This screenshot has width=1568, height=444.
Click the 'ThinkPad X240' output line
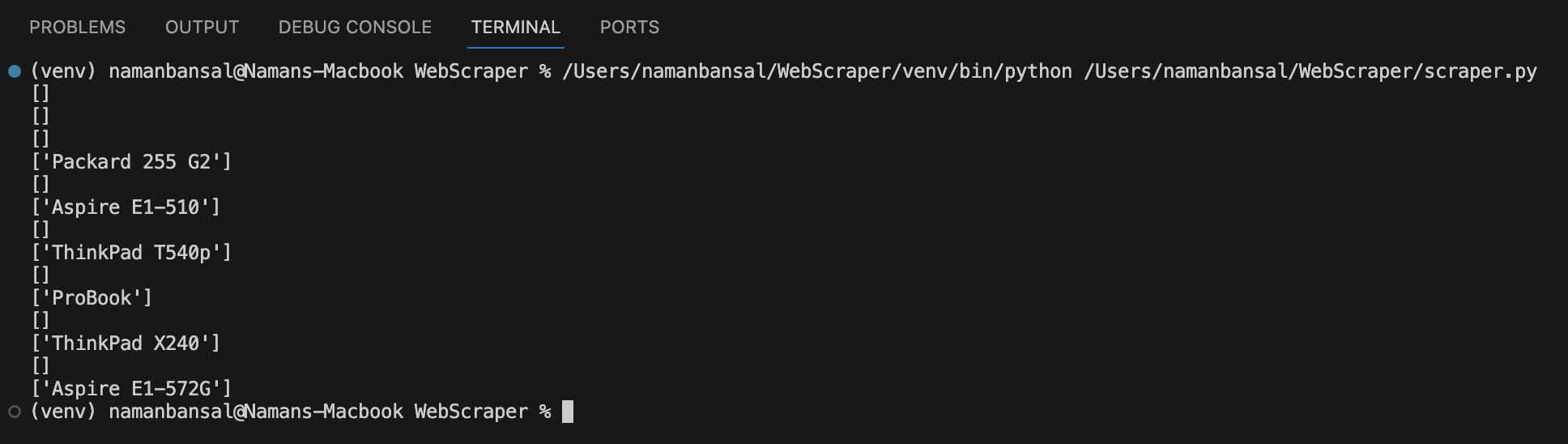click(126, 344)
